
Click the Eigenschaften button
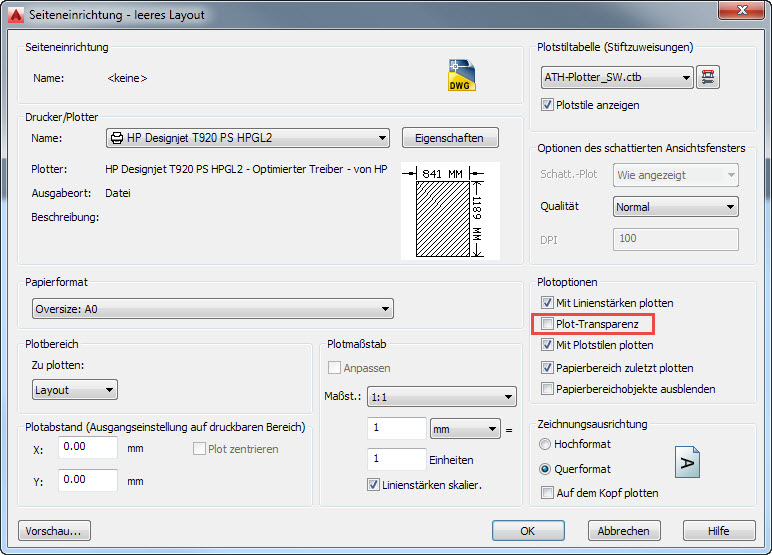[x=449, y=138]
